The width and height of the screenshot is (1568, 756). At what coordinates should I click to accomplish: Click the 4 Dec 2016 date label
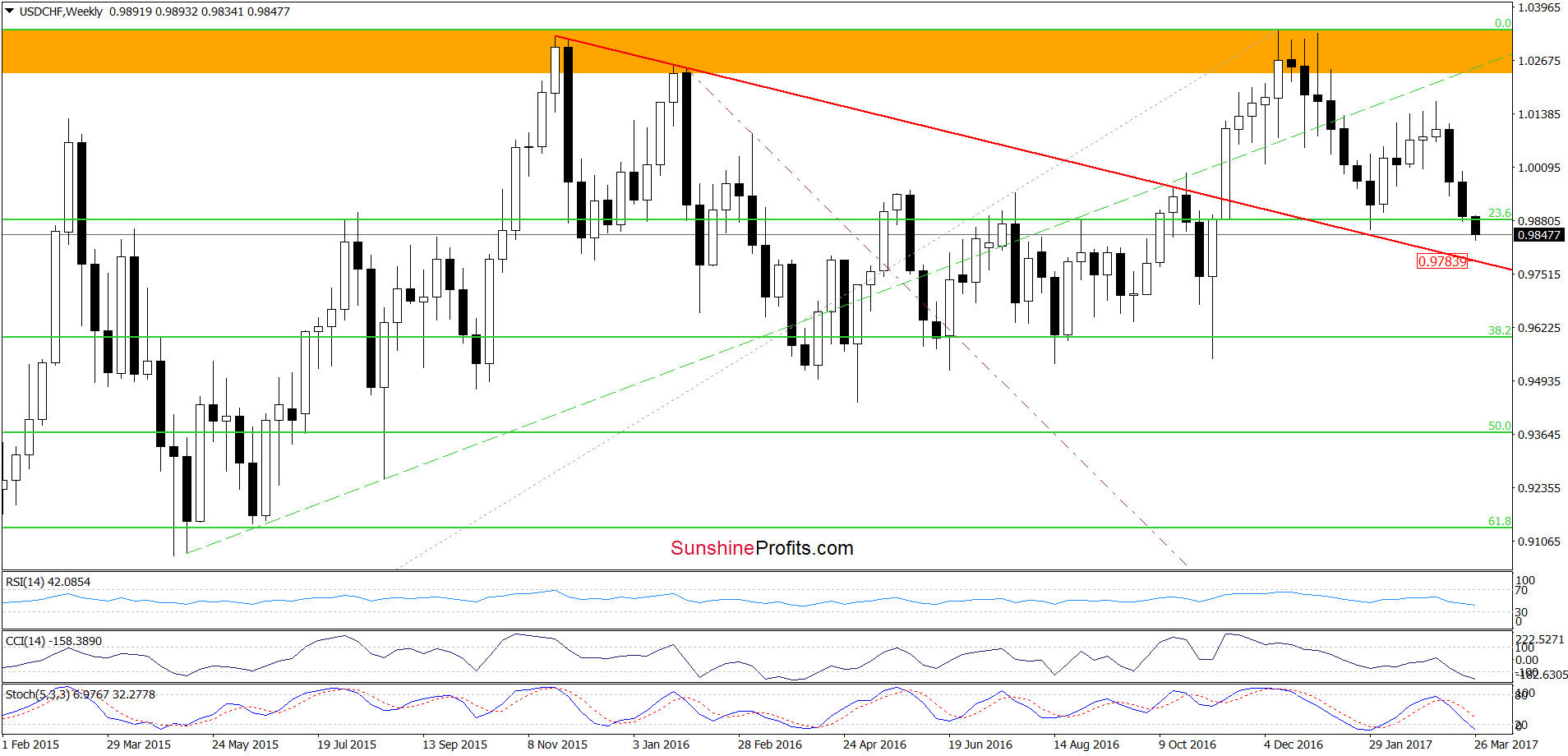[x=1294, y=744]
